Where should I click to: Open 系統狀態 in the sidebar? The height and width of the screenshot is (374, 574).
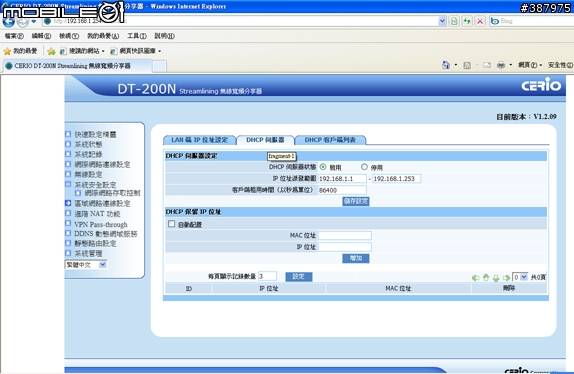(x=88, y=144)
